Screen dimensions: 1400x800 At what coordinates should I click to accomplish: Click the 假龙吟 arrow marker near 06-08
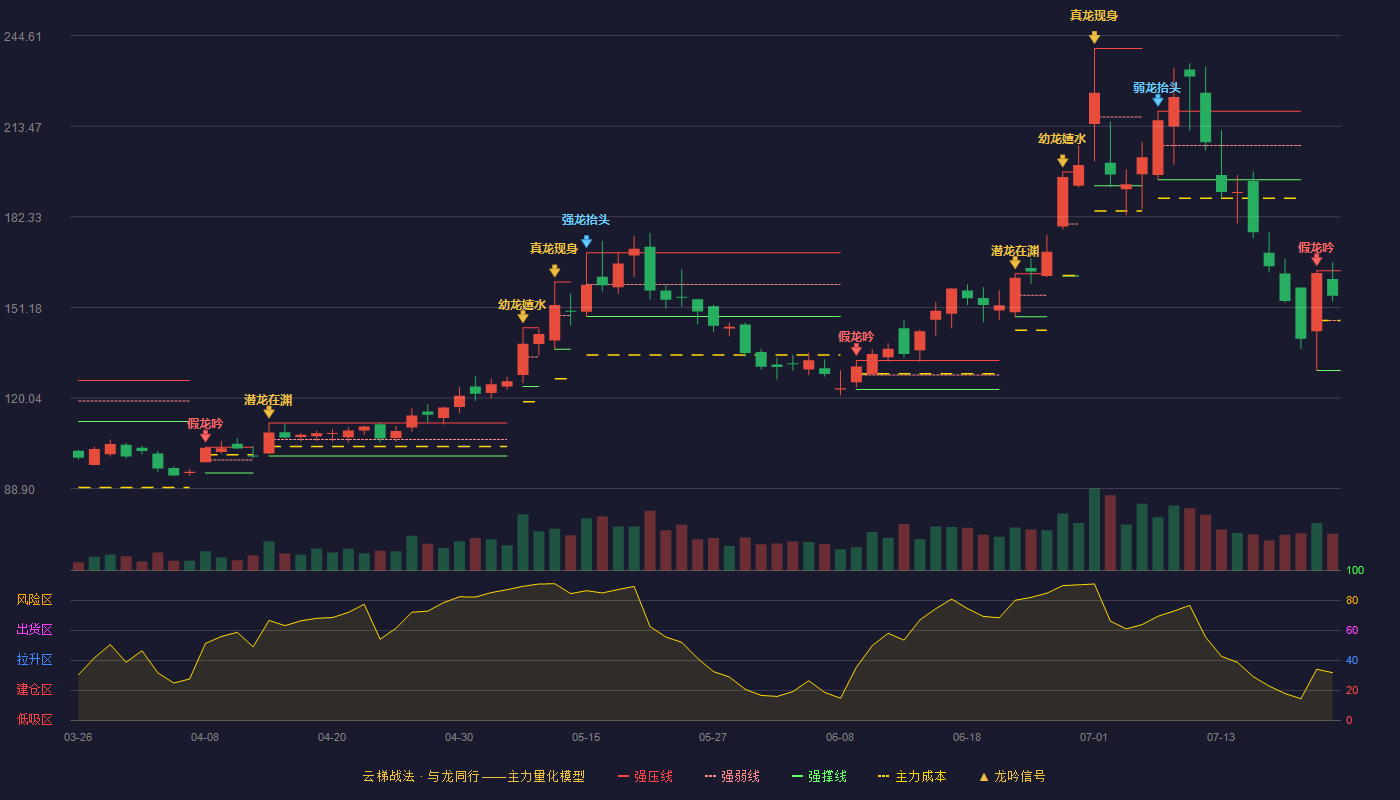(x=856, y=349)
